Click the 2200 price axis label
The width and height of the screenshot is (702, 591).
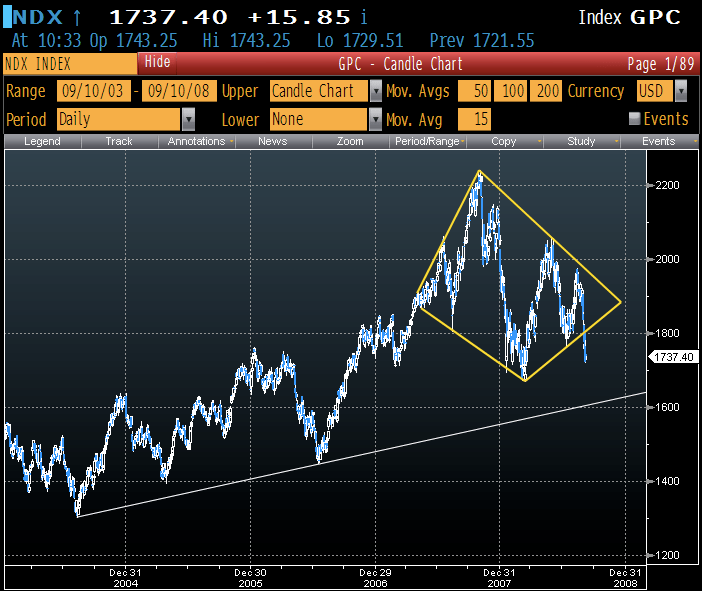click(x=667, y=185)
